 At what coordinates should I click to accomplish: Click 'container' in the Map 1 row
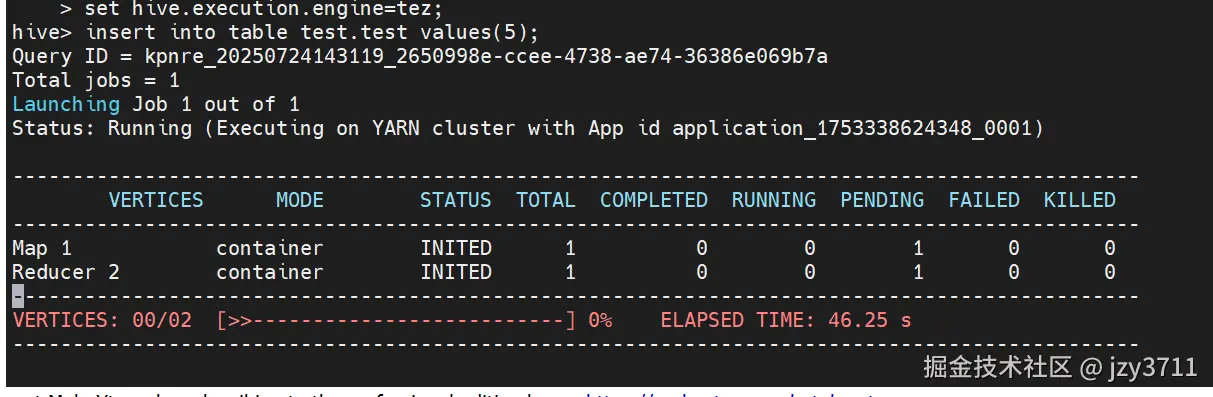(270, 248)
